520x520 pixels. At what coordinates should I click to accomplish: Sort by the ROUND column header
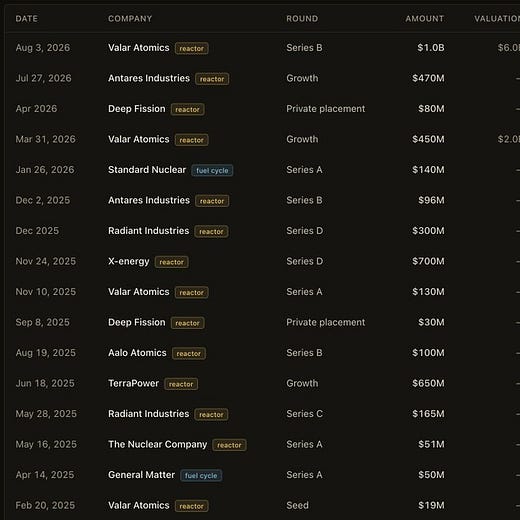click(x=302, y=19)
